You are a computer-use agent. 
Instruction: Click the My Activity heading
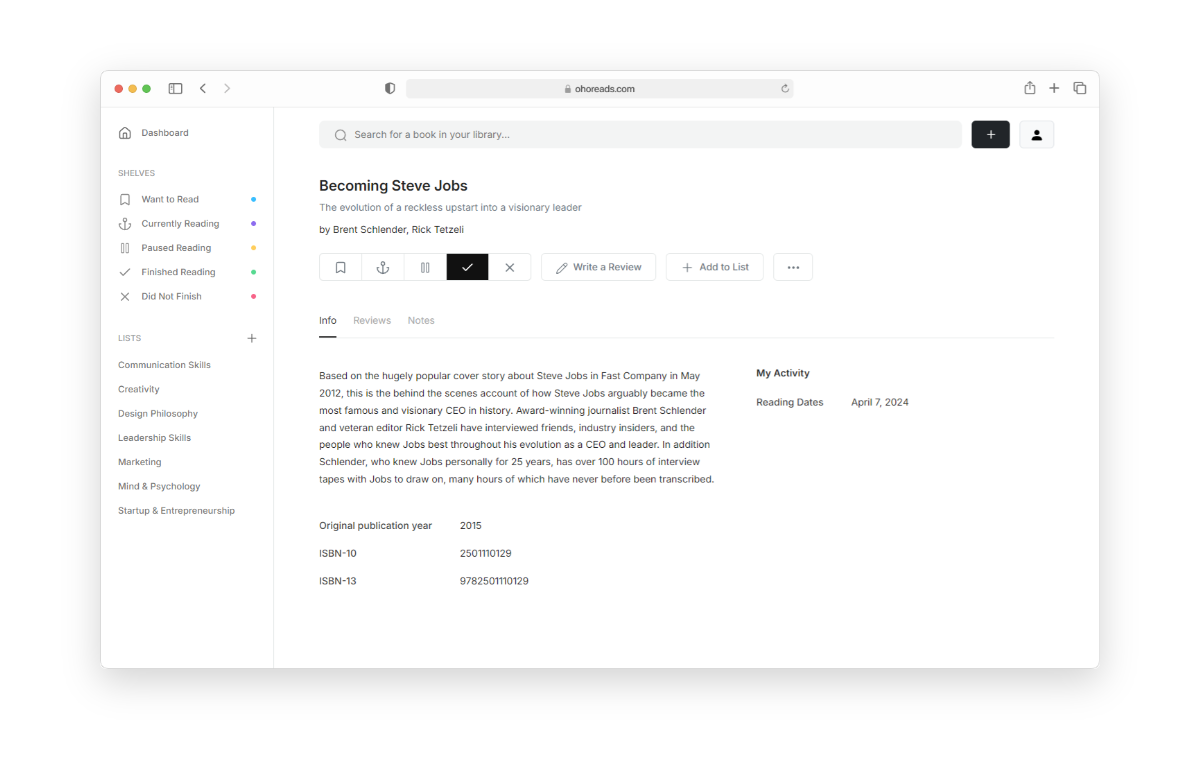pyautogui.click(x=783, y=373)
